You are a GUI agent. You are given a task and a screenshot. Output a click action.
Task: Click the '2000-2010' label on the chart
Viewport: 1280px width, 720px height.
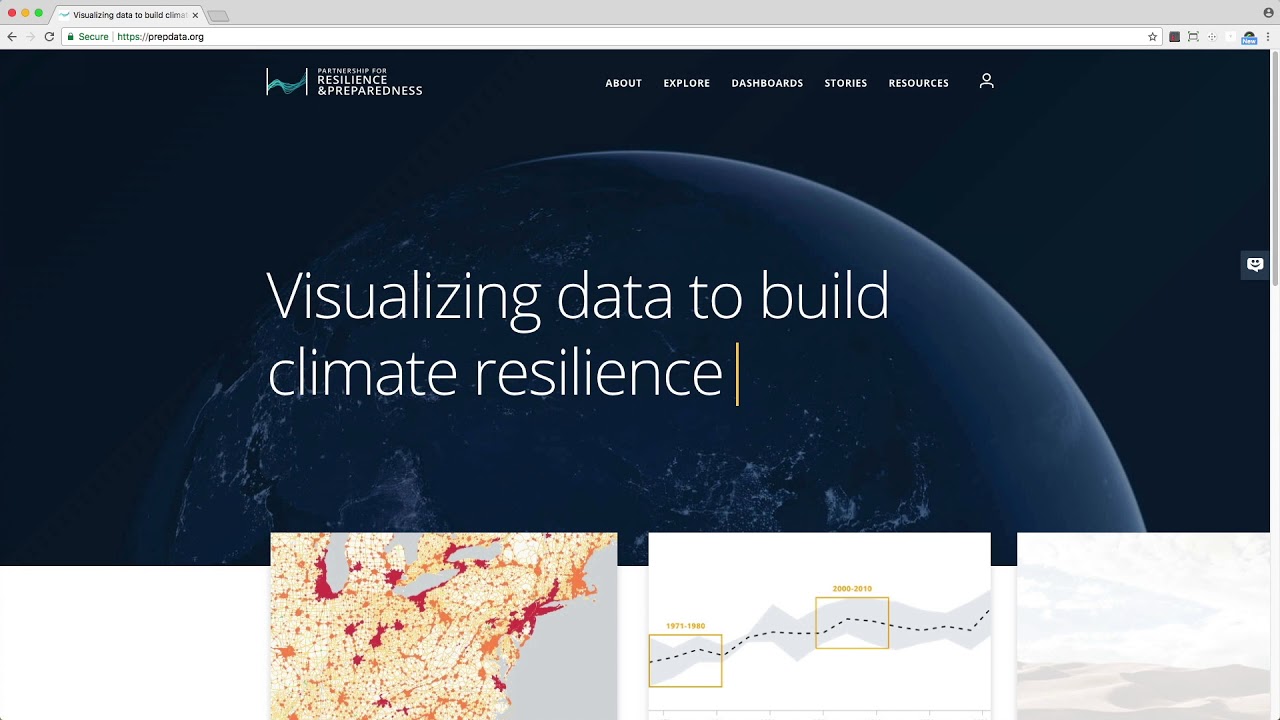point(852,589)
